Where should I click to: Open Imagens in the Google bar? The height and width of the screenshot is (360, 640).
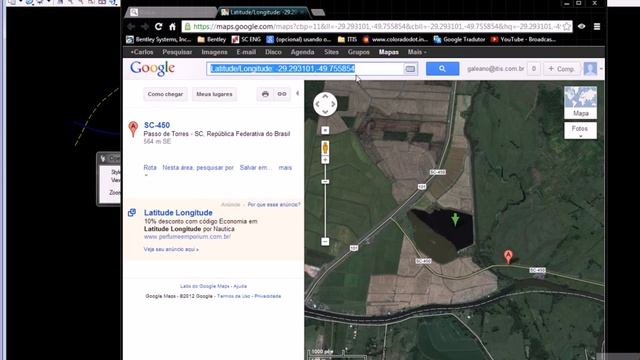[214, 52]
